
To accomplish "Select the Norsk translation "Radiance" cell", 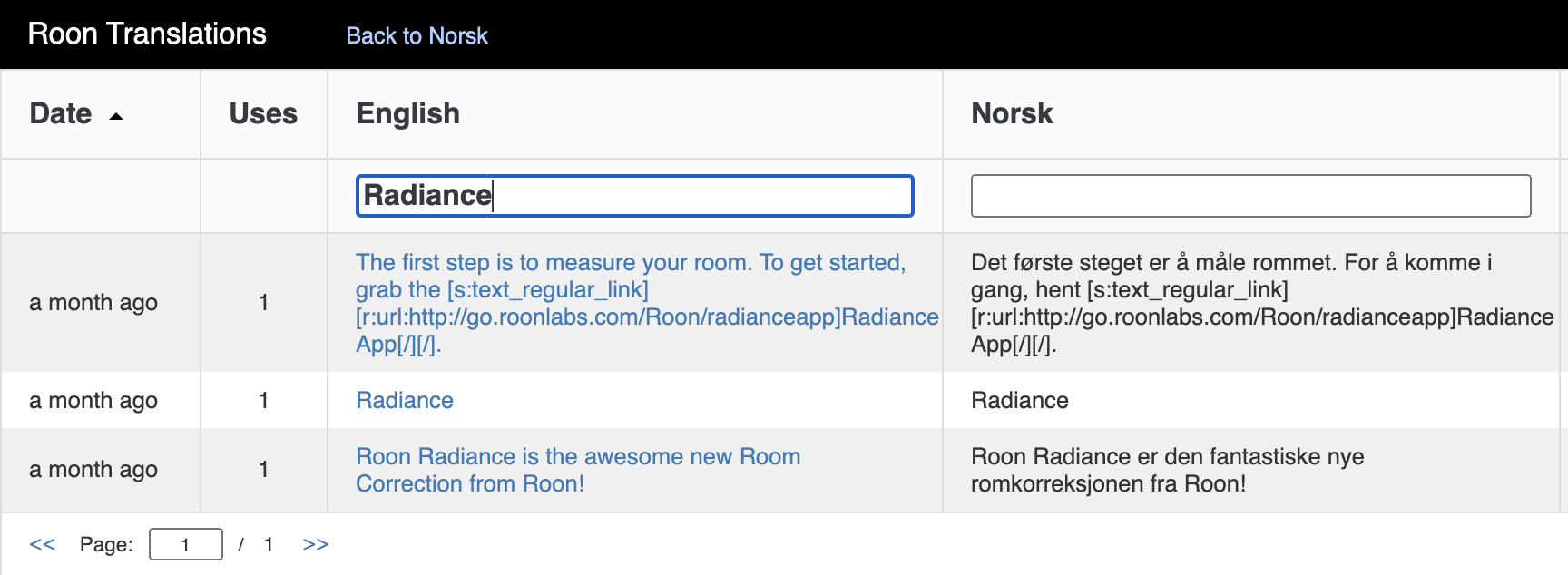I will 1020,400.
